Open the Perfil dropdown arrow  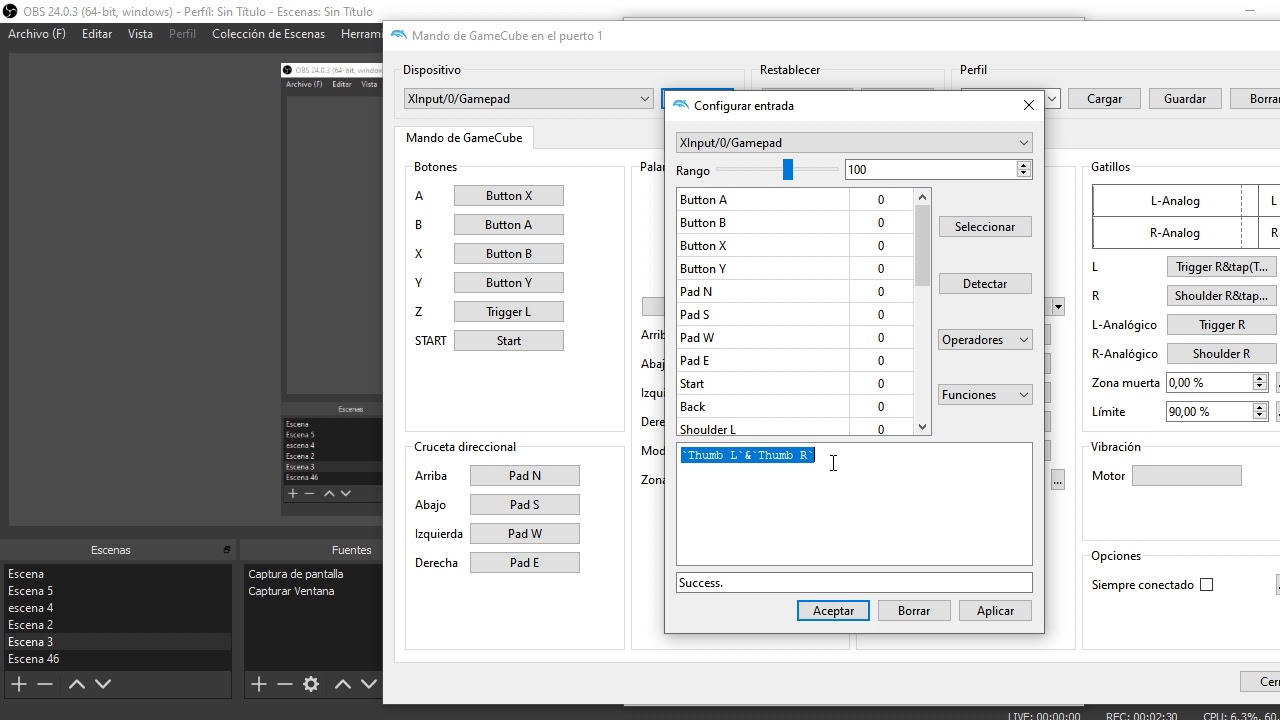(x=1051, y=99)
